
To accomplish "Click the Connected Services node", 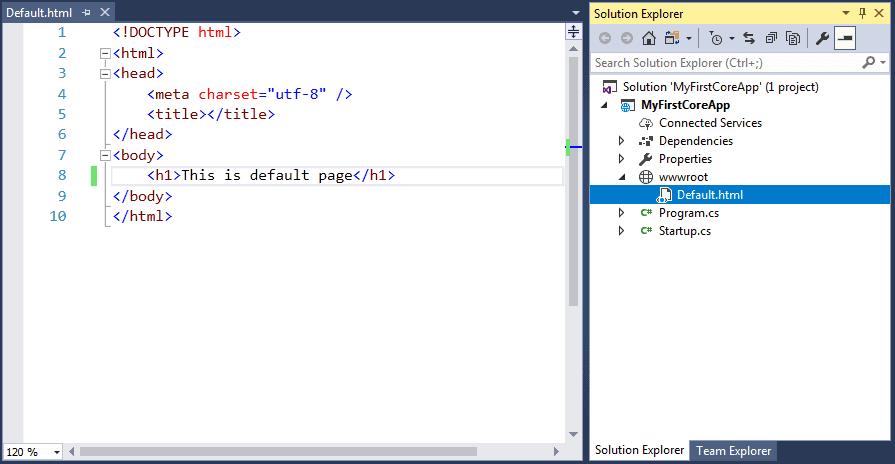I will 710,123.
